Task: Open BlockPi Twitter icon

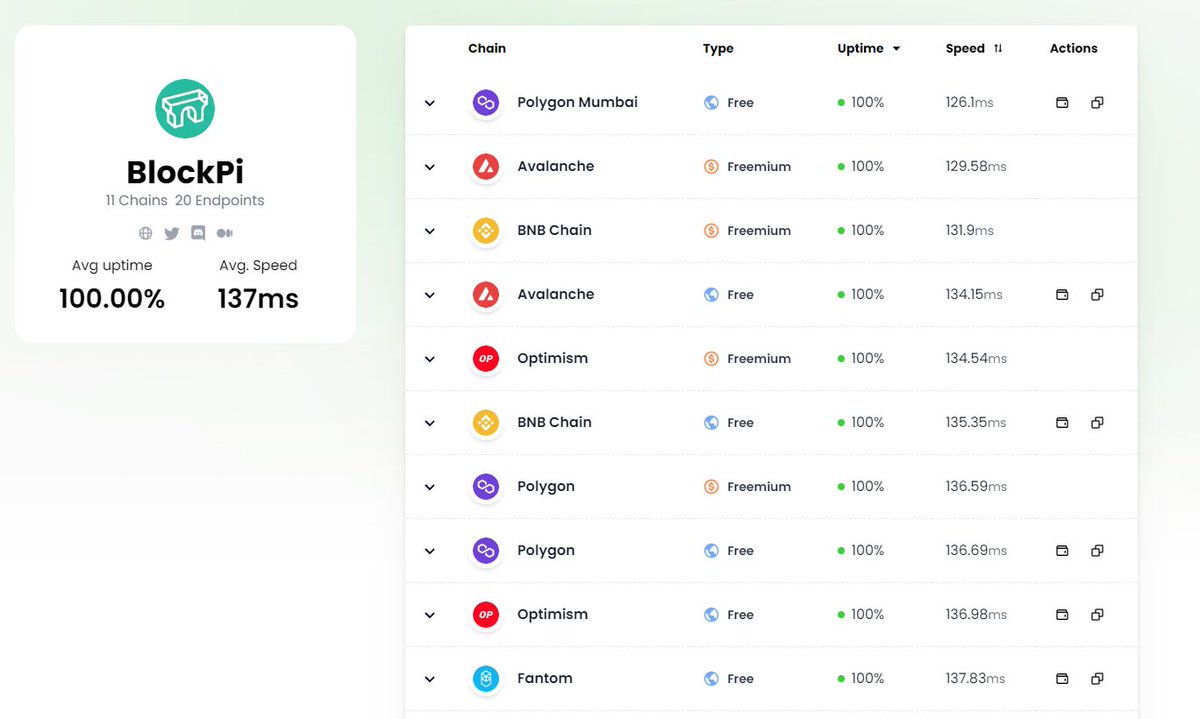Action: (x=172, y=233)
